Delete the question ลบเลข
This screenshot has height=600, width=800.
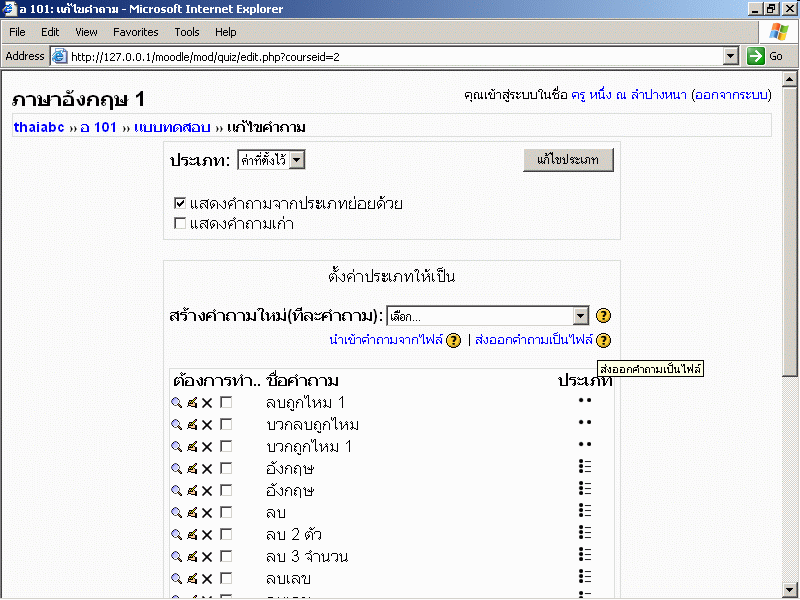207,578
